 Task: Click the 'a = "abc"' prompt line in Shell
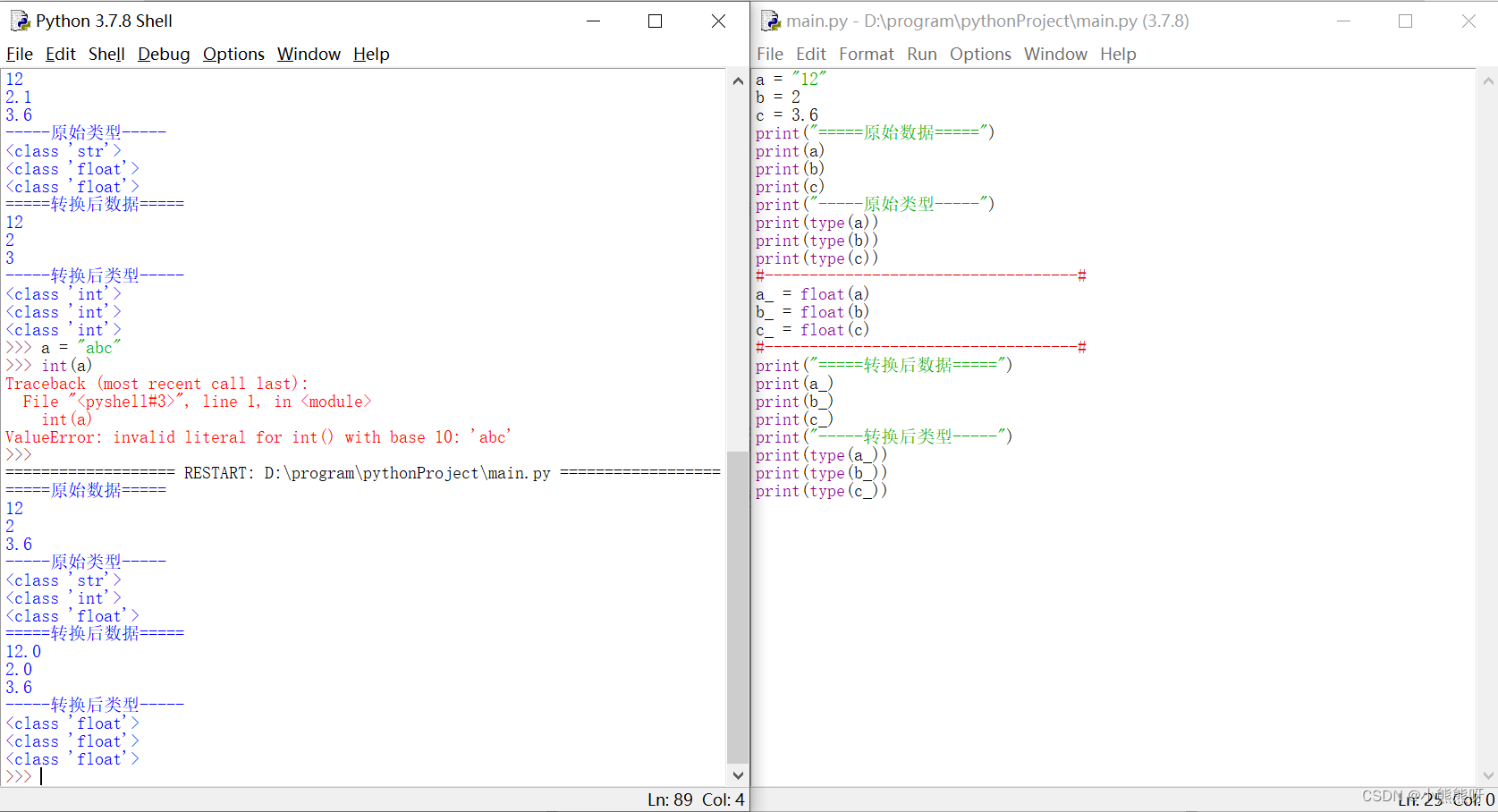(x=63, y=348)
